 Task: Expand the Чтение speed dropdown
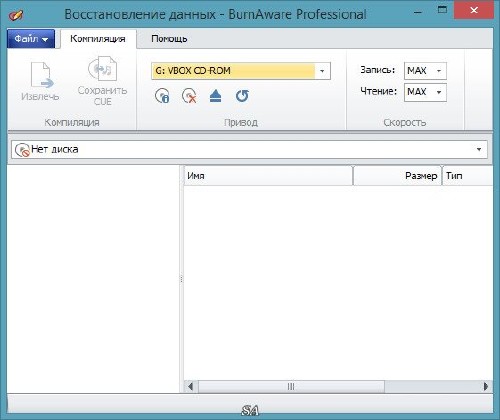(x=425, y=92)
